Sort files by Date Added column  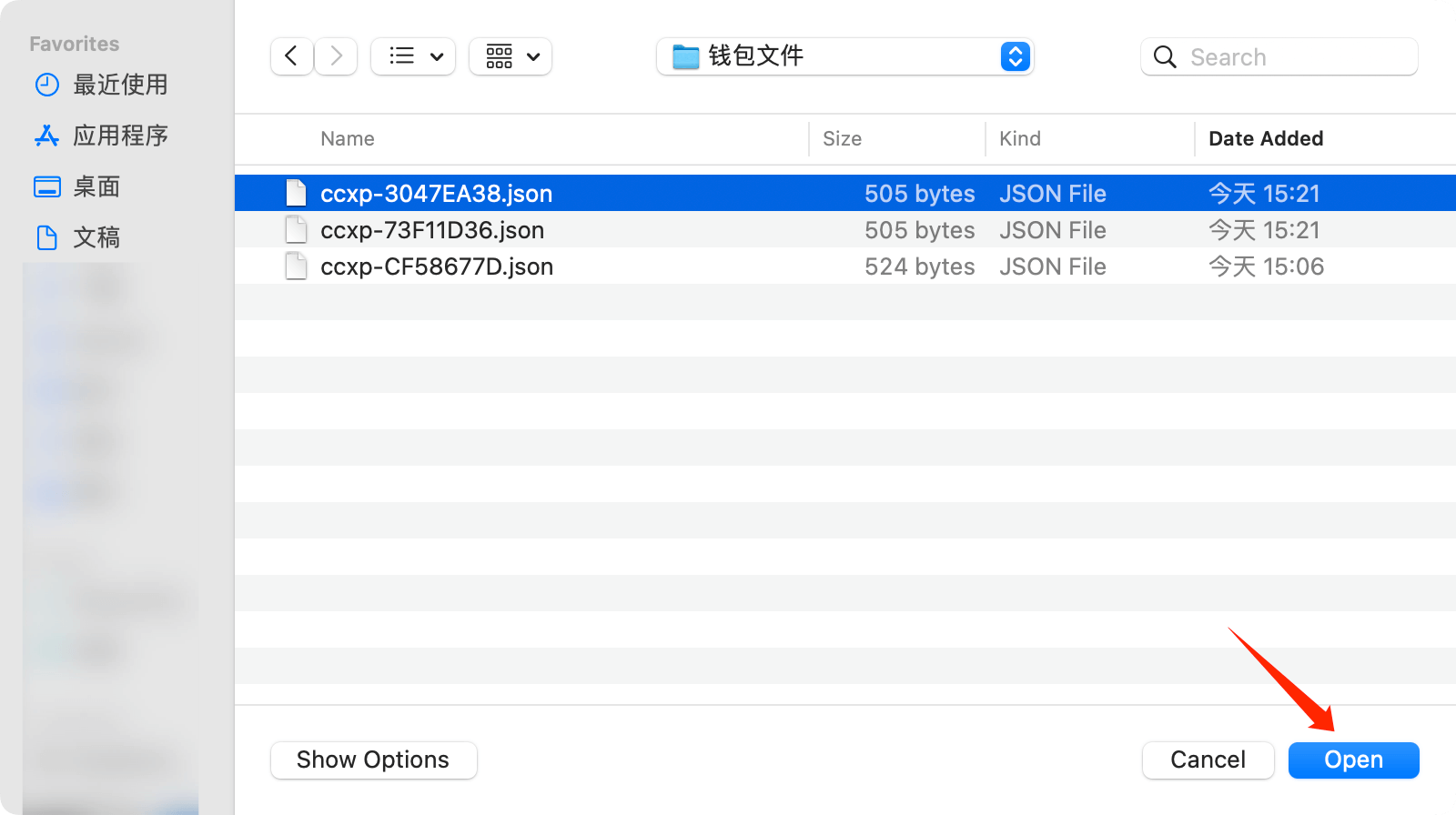click(1265, 138)
